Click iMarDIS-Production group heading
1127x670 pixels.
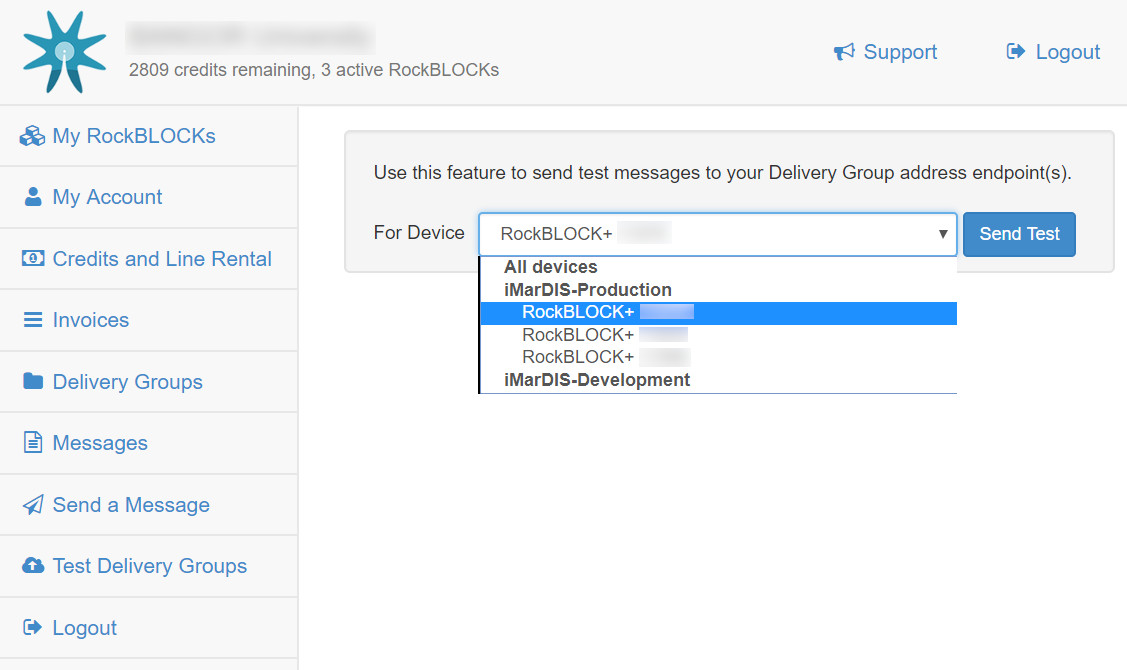coord(588,290)
